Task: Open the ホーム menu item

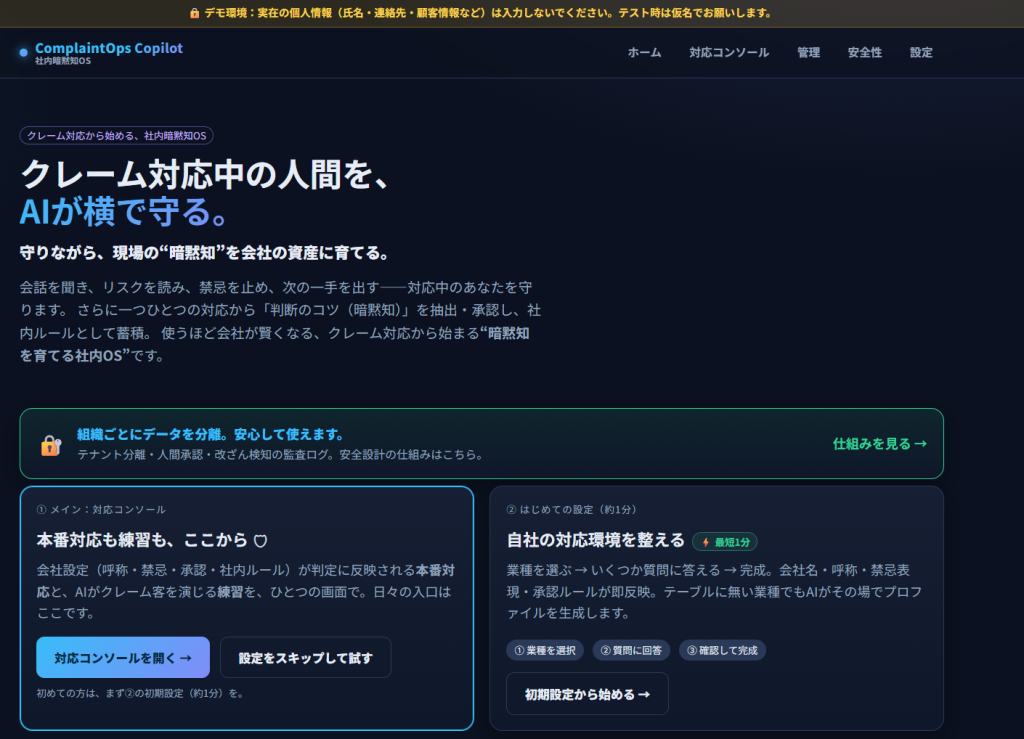Action: pos(644,52)
